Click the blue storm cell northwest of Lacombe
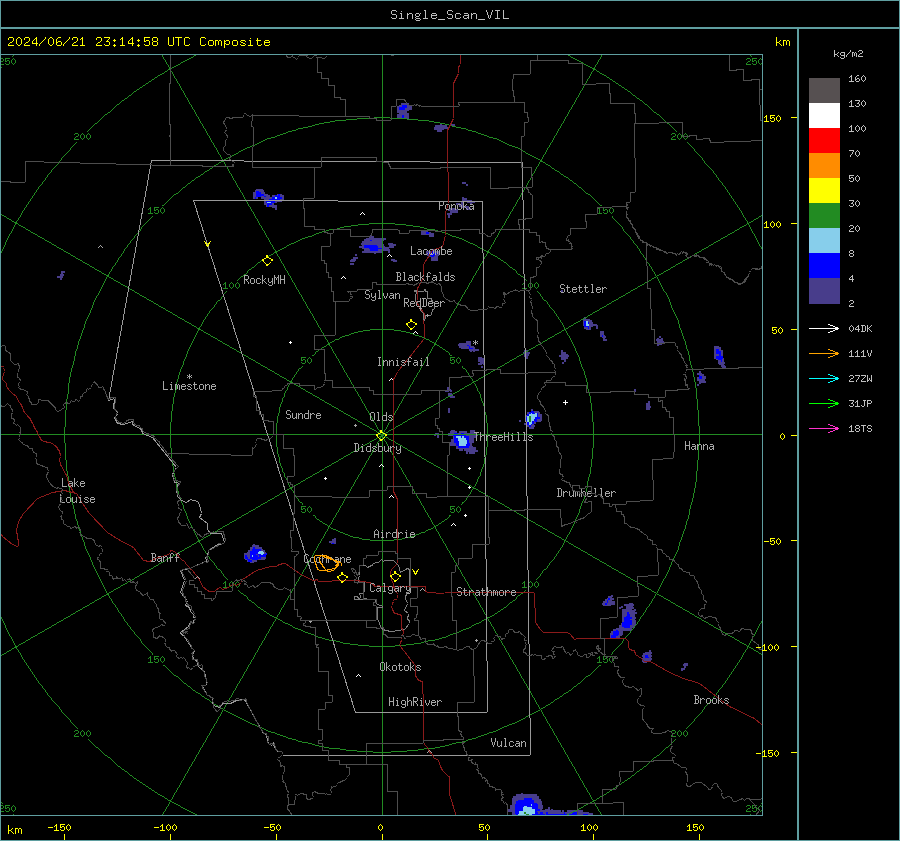The height and width of the screenshot is (841, 900). point(375,246)
